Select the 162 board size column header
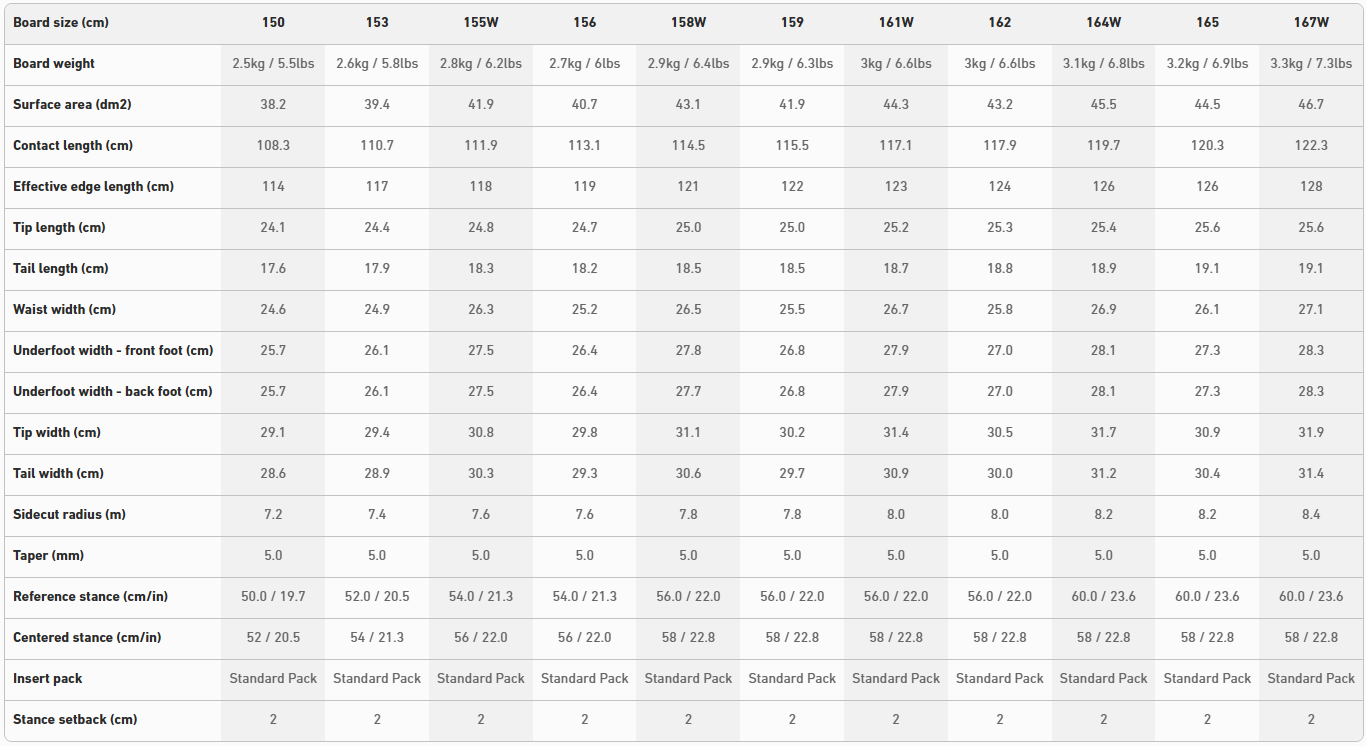The image size is (1366, 746). click(1000, 22)
